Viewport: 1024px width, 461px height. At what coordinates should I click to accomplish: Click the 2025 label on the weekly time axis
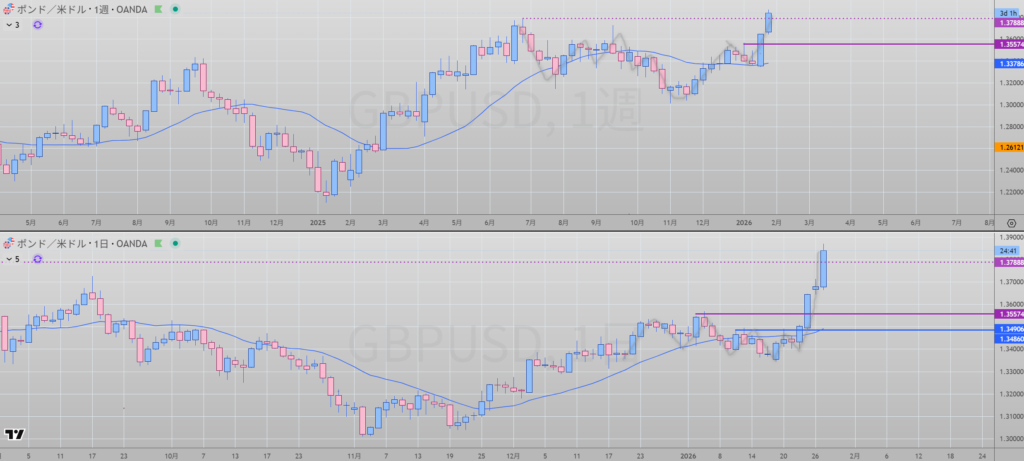tap(318, 222)
